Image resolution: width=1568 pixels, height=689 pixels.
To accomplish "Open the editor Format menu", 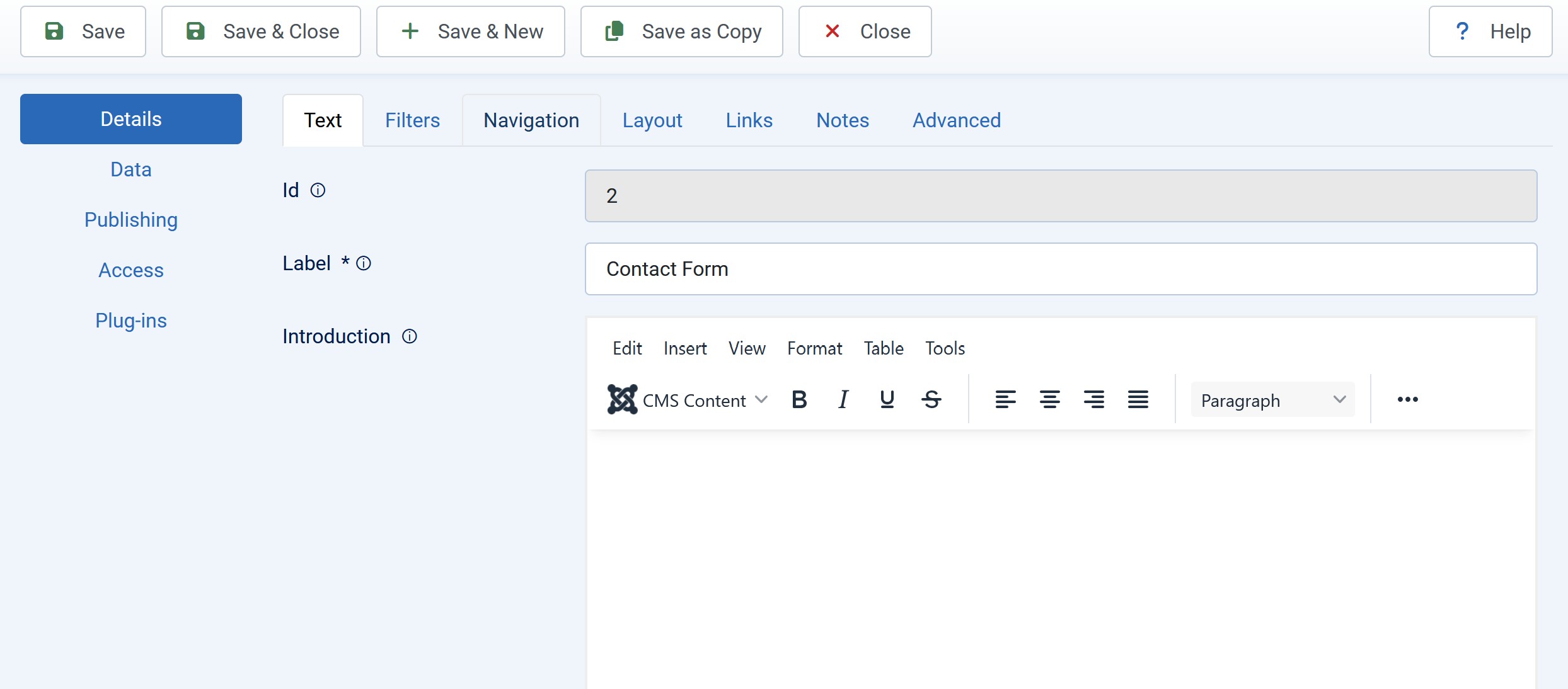I will [x=814, y=348].
